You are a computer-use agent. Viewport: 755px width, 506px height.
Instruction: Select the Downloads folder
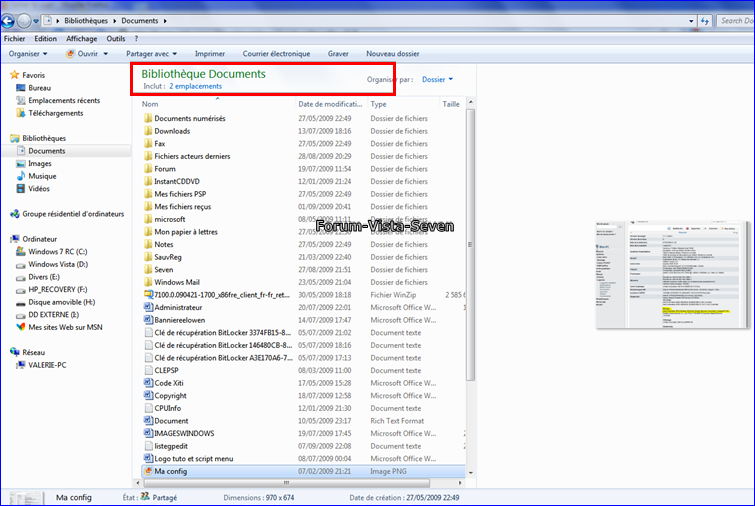(172, 131)
